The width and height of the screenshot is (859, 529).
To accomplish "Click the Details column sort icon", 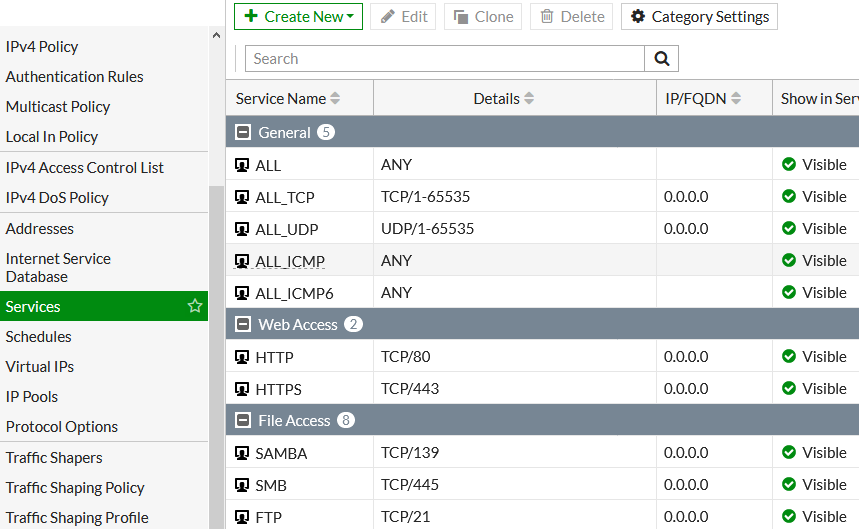I will coord(529,98).
